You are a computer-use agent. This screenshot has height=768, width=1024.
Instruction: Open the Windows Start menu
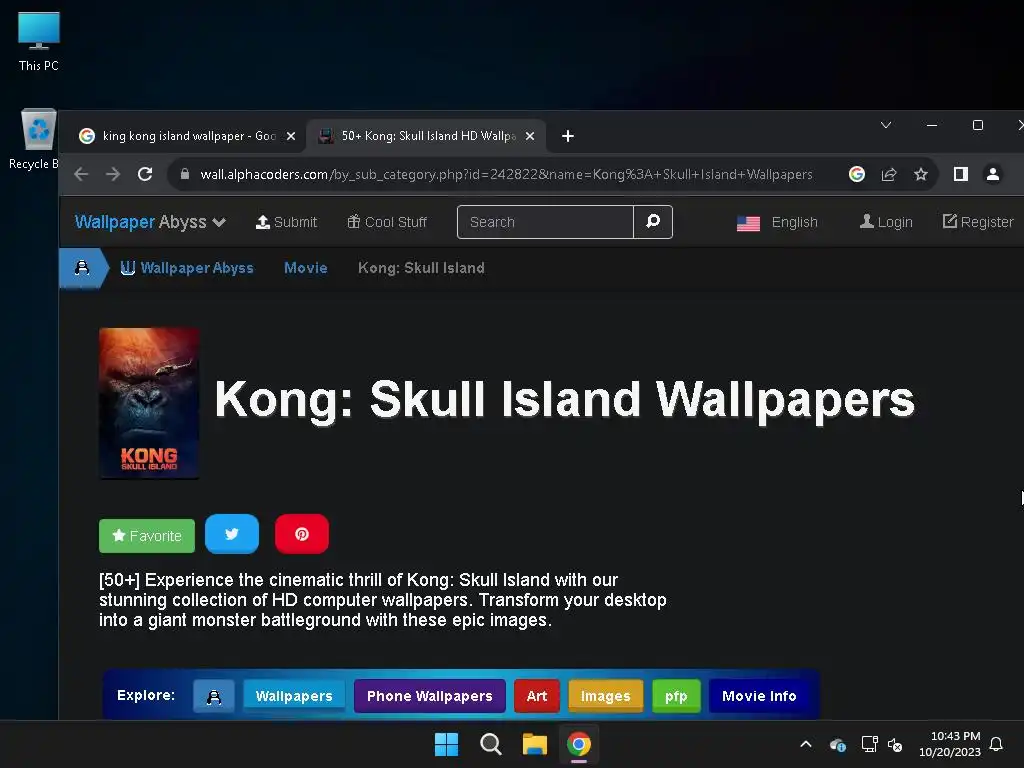447,744
